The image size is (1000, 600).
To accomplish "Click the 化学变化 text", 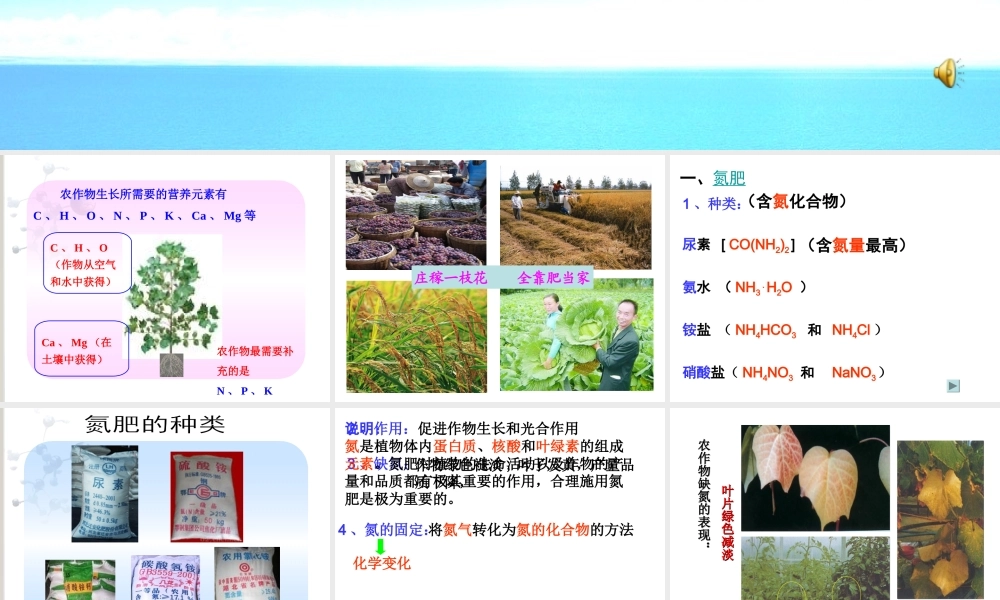I will tap(381, 564).
